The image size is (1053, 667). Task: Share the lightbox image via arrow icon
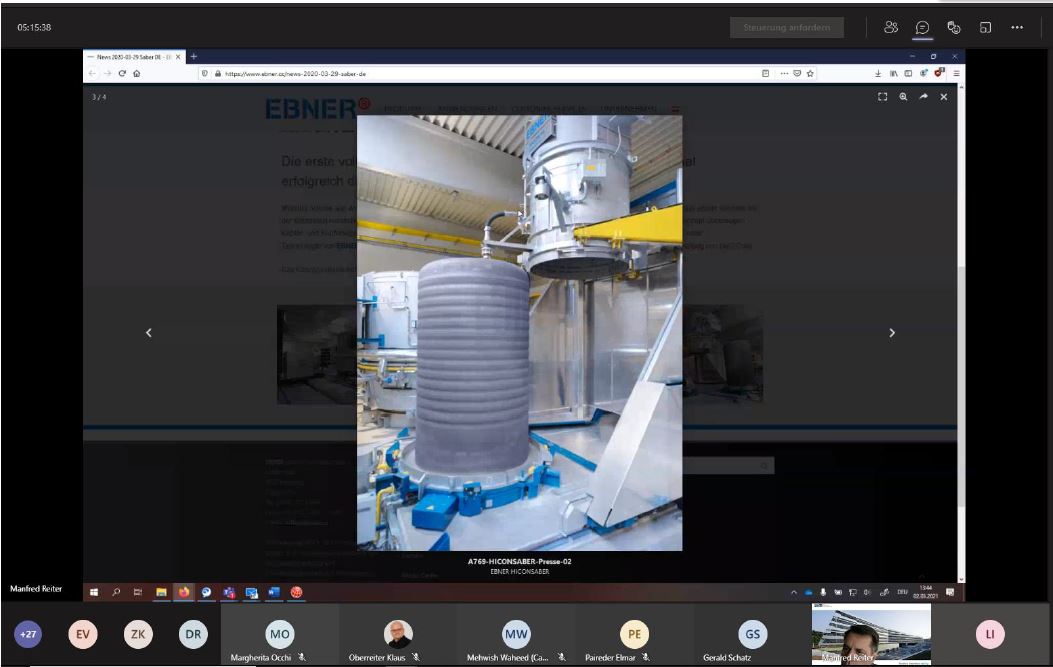click(x=923, y=97)
